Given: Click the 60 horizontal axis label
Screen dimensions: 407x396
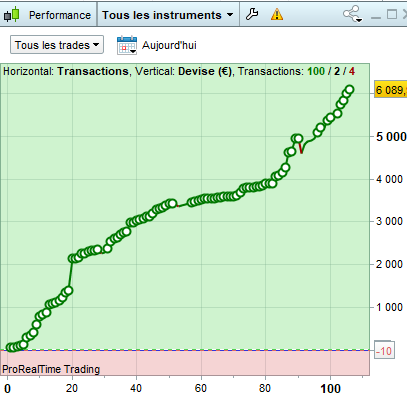Looking at the screenshot, I should tap(201, 388).
